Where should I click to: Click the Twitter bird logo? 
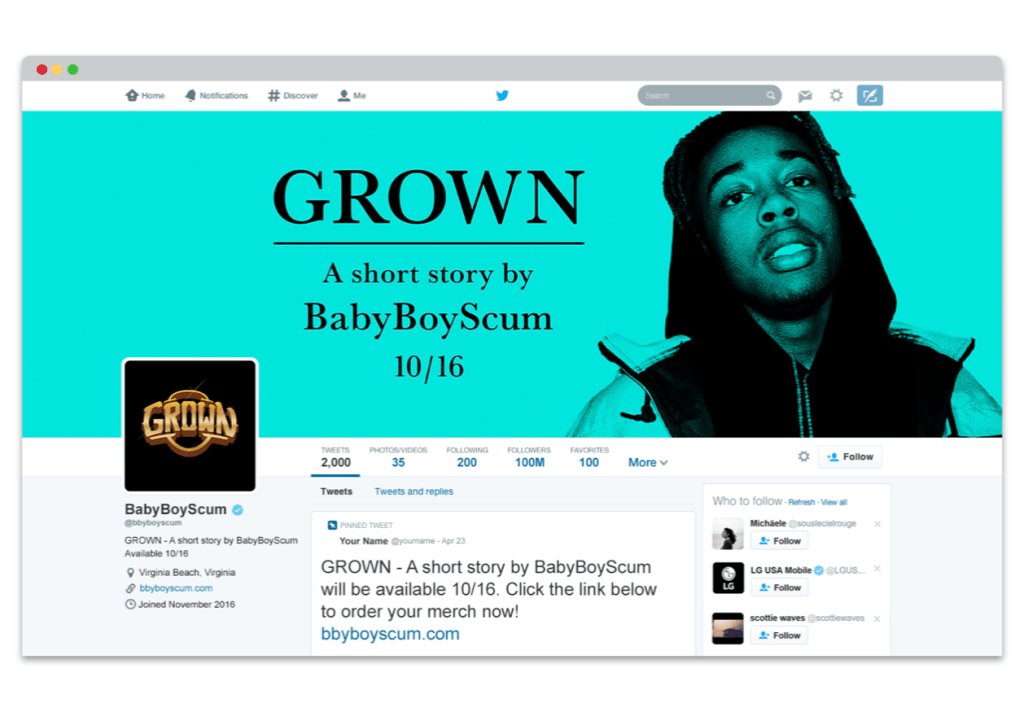[502, 96]
